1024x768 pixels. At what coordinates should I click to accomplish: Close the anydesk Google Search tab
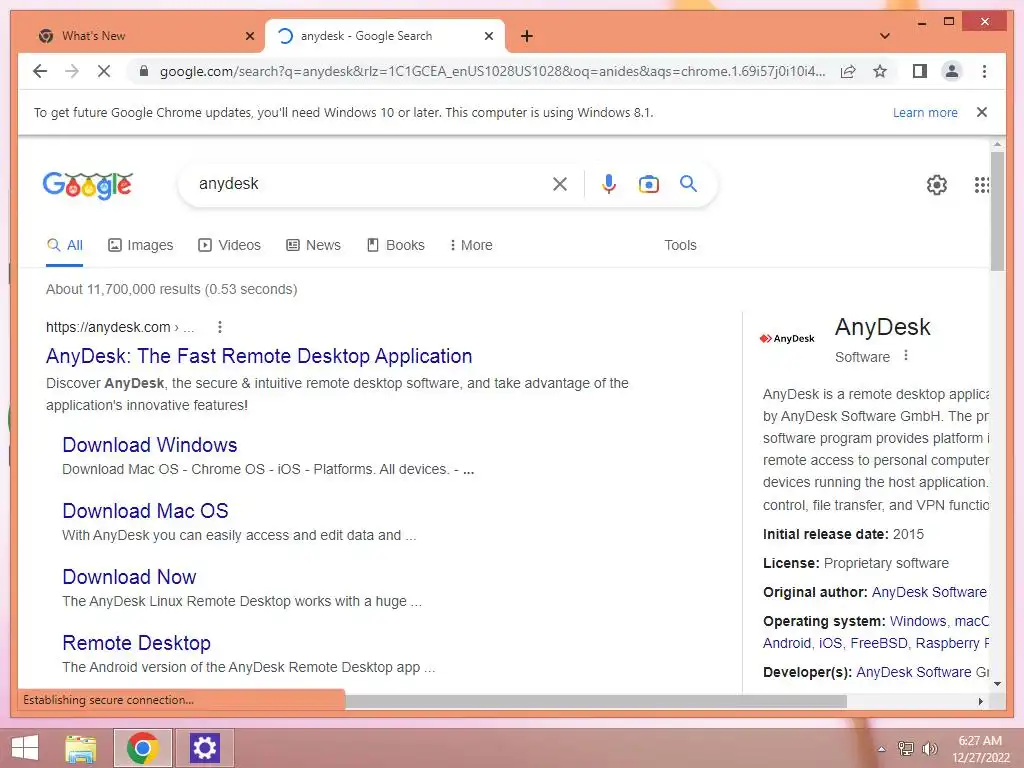pyautogui.click(x=488, y=36)
